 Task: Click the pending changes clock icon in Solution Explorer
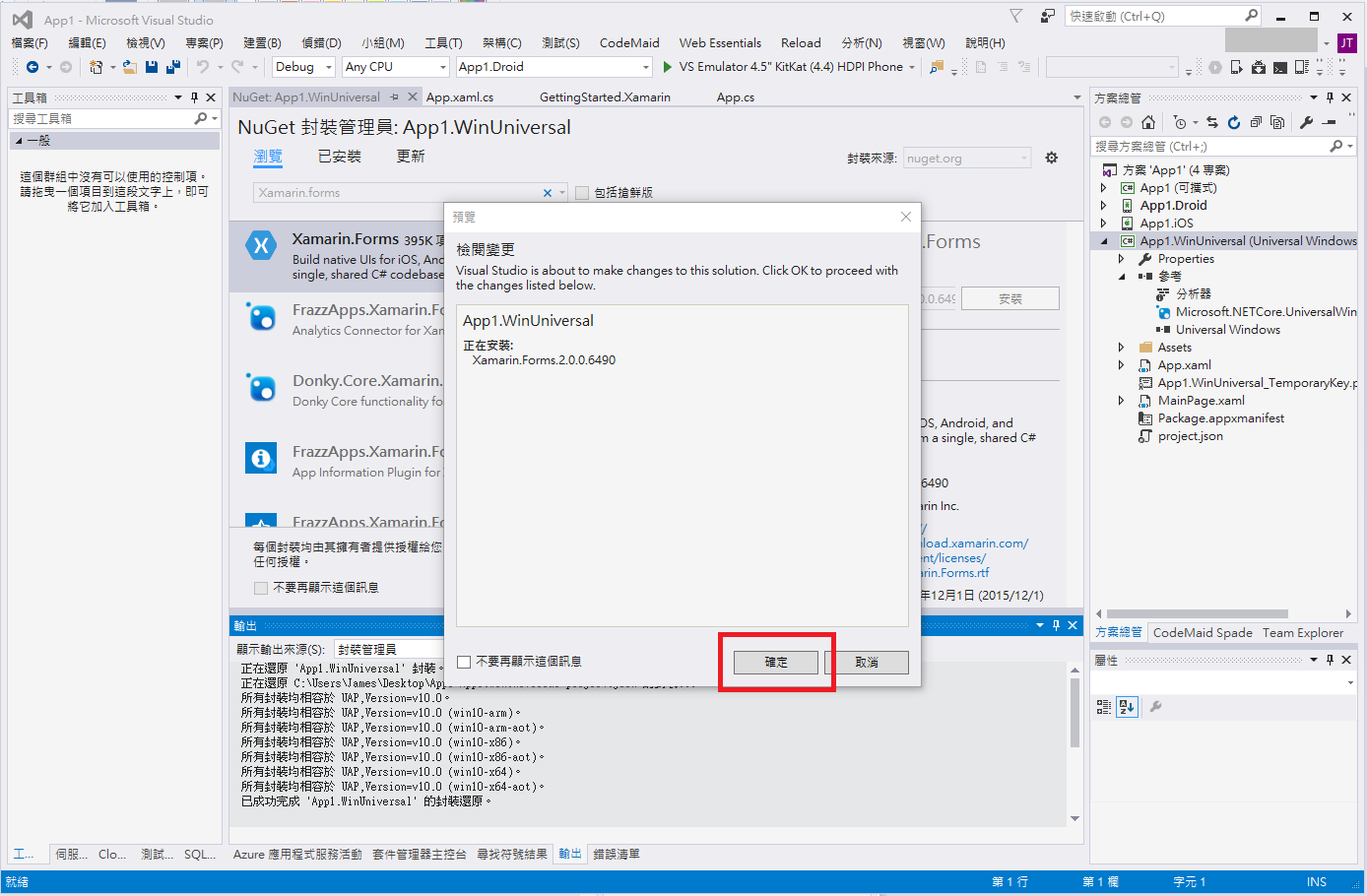coord(1180,122)
